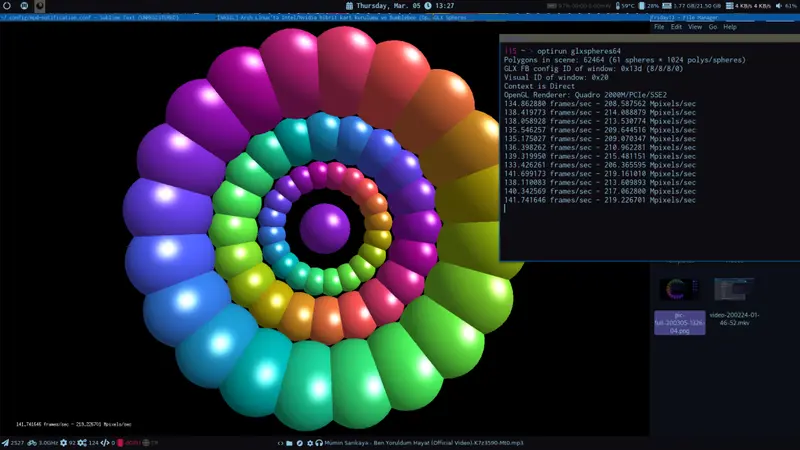Click the CPU frequency icon showing 3.0GHz
Viewport: 800px width, 450px height.
[x=32, y=443]
